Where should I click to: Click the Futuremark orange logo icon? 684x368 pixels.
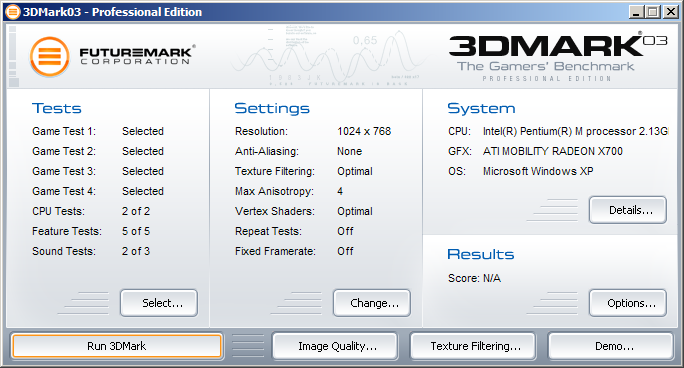coord(50,57)
